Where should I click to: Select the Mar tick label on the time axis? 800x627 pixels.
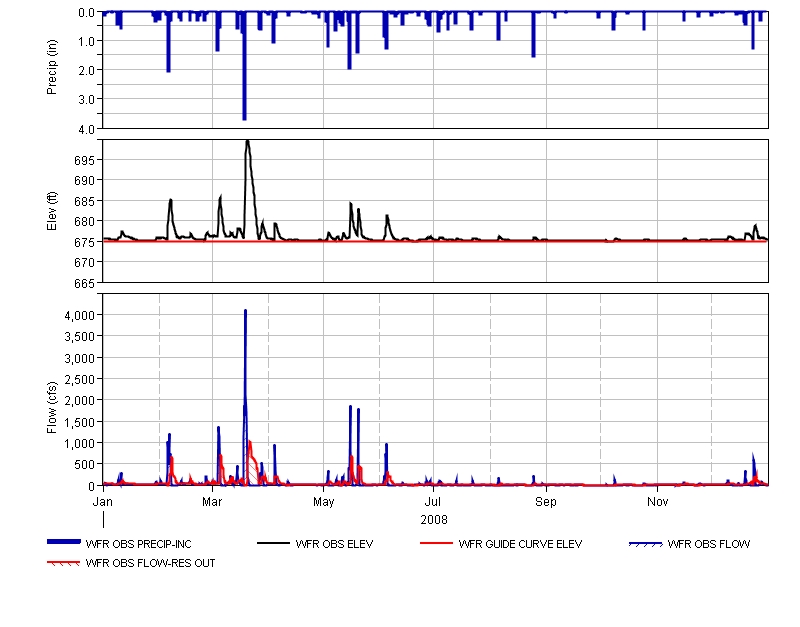[212, 501]
